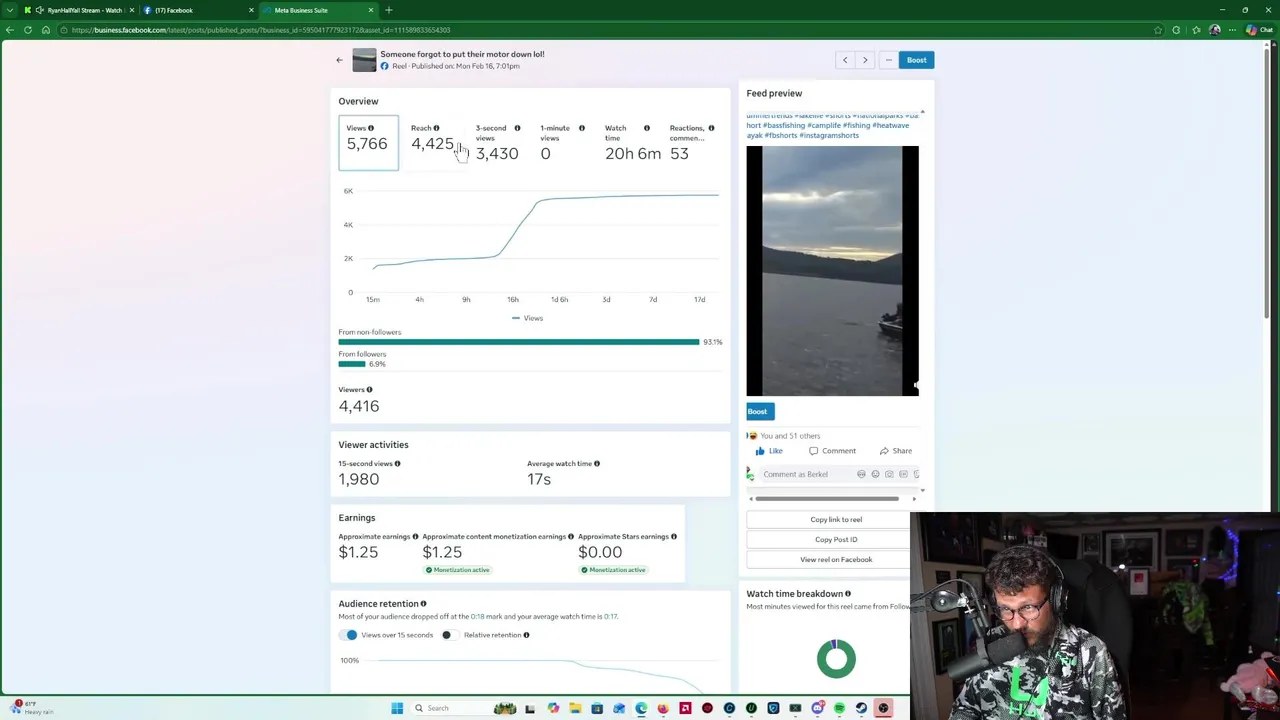This screenshot has height=720, width=1280.
Task: Click the feed preview horizontal scrollbar
Action: 827,498
